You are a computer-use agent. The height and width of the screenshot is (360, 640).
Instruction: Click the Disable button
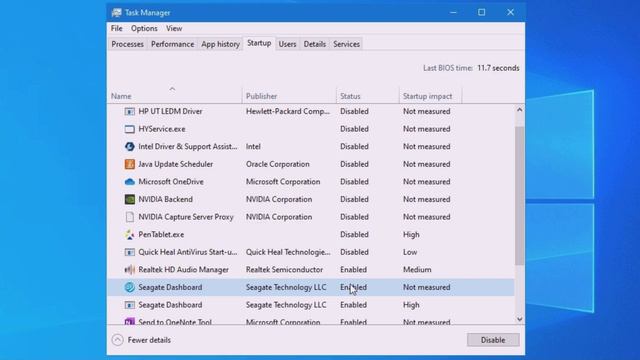[x=493, y=340]
